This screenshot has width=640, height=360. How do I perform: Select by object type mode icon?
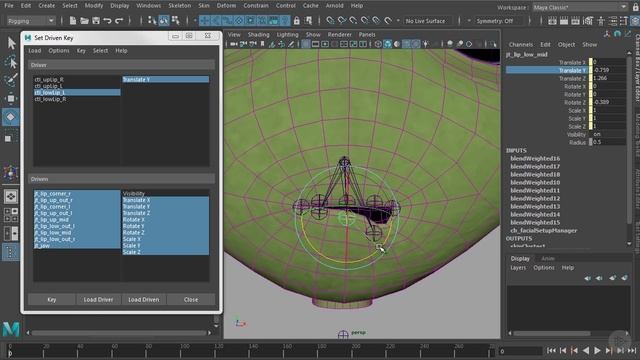coord(164,20)
